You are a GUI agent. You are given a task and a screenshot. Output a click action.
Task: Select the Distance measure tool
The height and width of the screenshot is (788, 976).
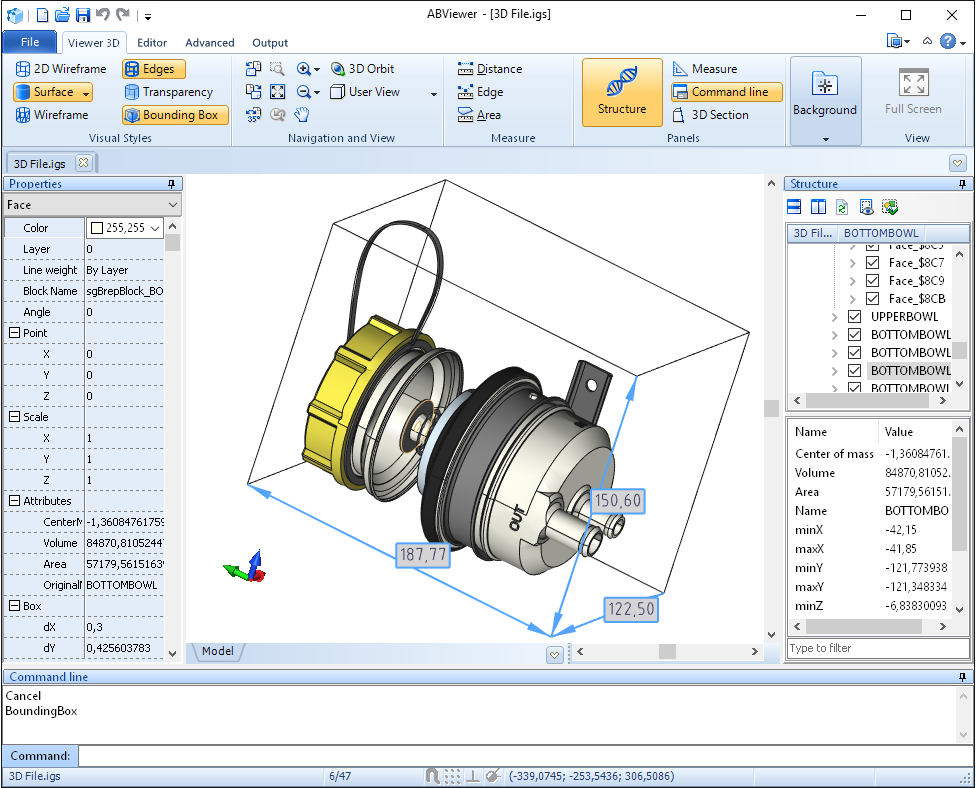click(x=490, y=69)
